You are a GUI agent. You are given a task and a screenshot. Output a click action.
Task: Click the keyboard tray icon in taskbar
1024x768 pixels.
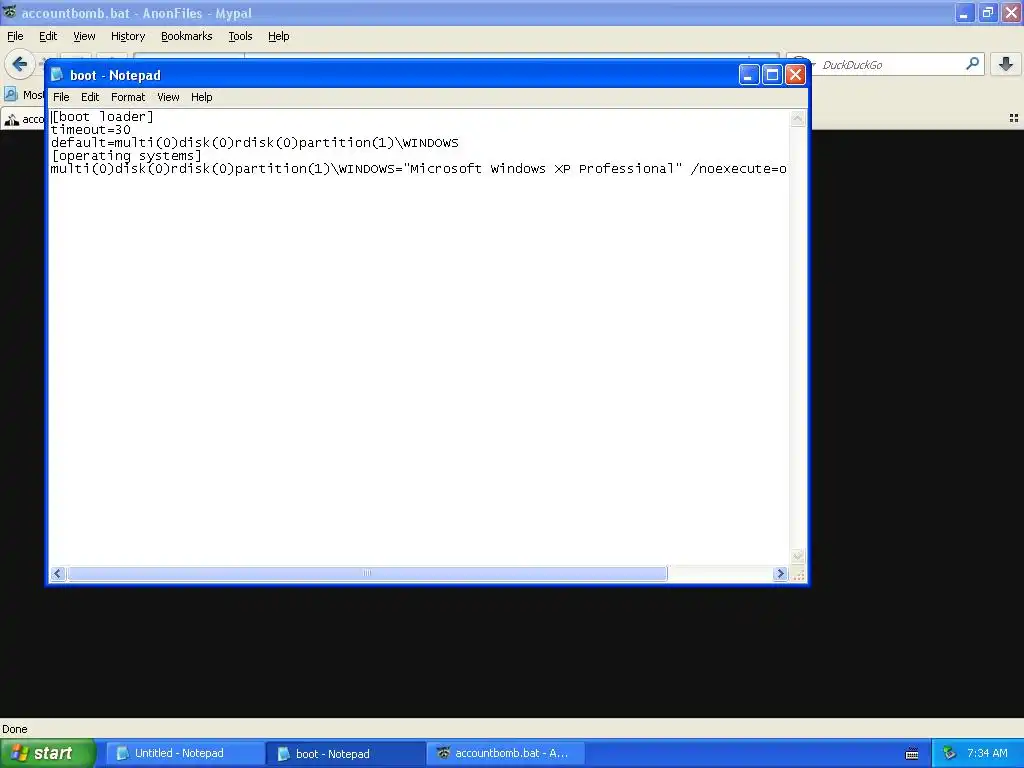[912, 754]
